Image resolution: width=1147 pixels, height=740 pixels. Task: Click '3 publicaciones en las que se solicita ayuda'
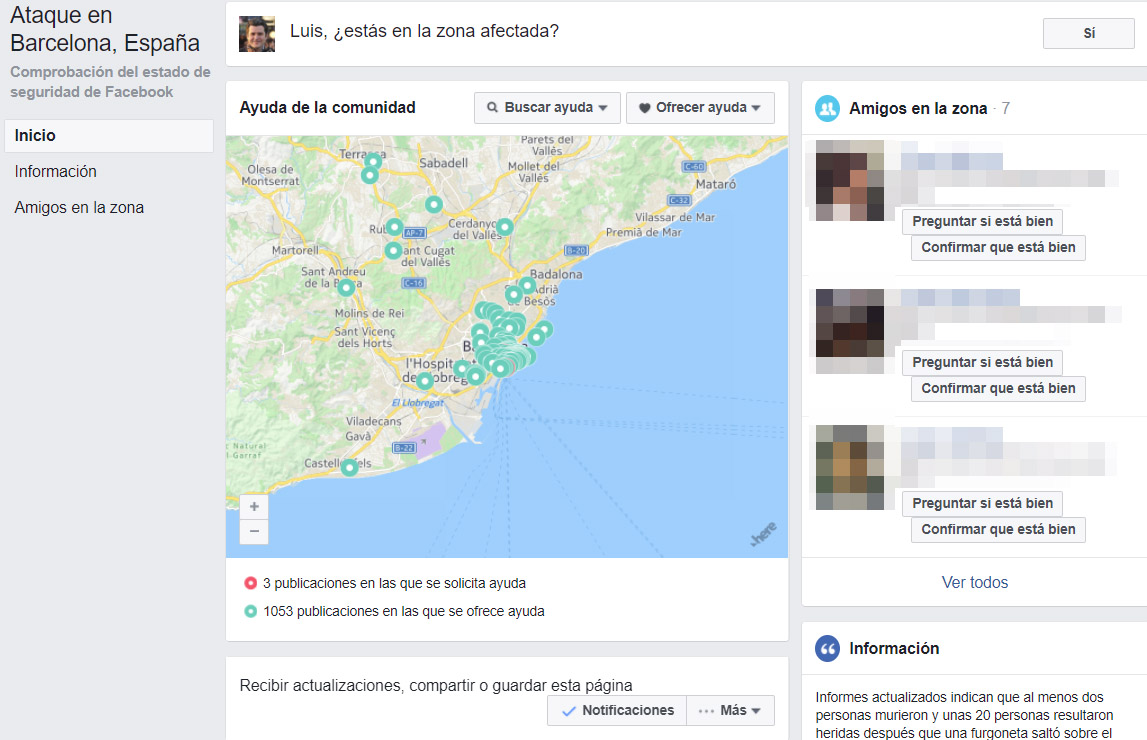coord(394,584)
